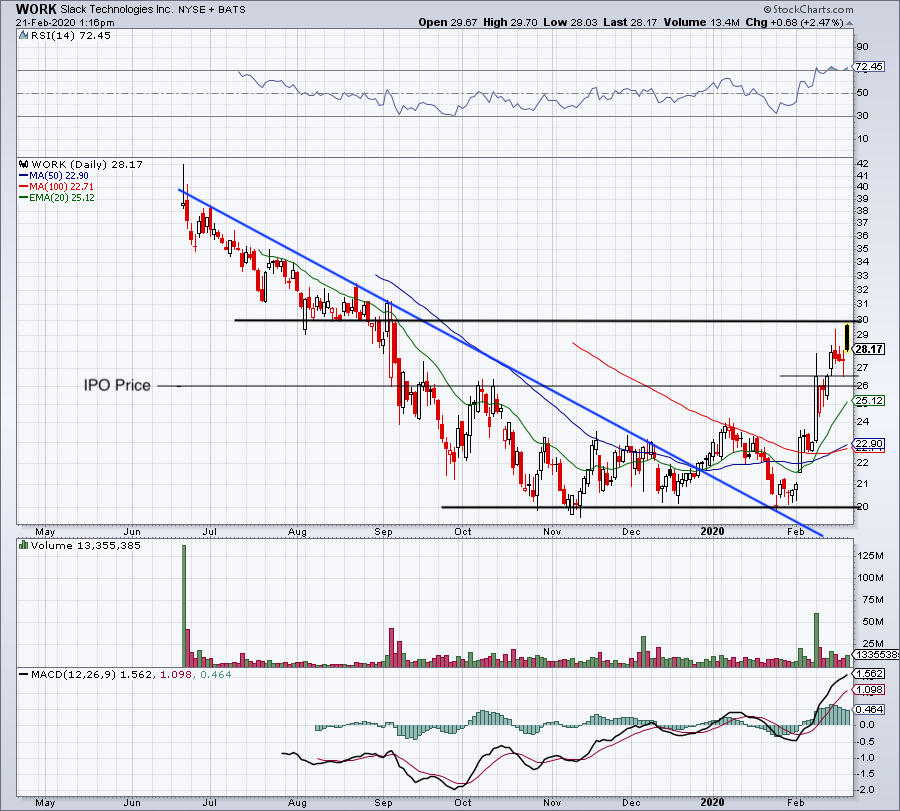Click the EMA(20) 25.12 legend label

pos(61,198)
